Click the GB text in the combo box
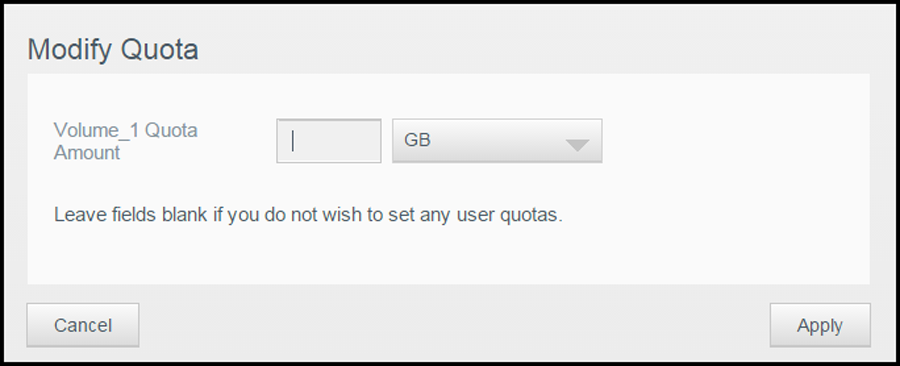 (417, 141)
